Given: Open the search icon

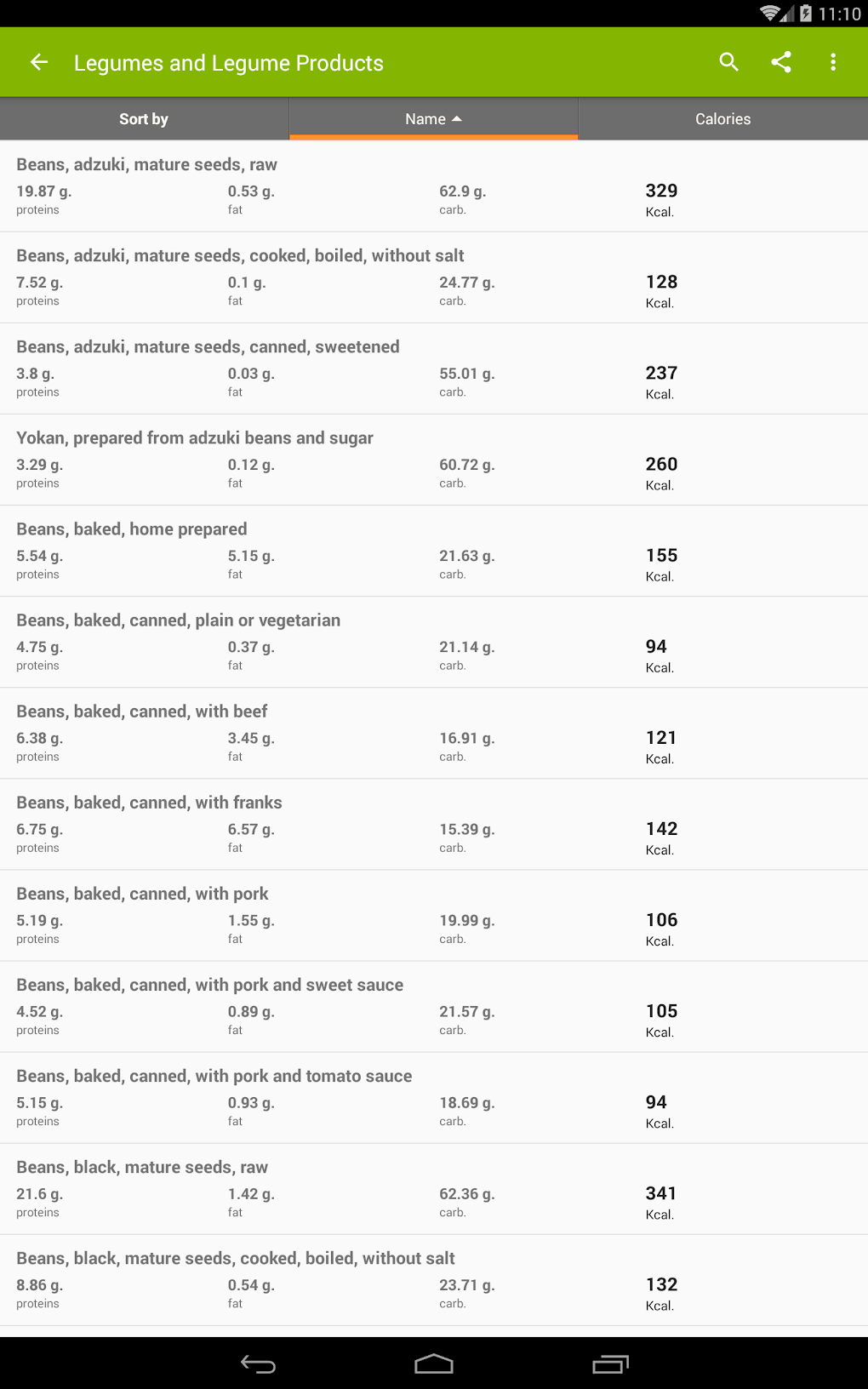Looking at the screenshot, I should tap(728, 62).
